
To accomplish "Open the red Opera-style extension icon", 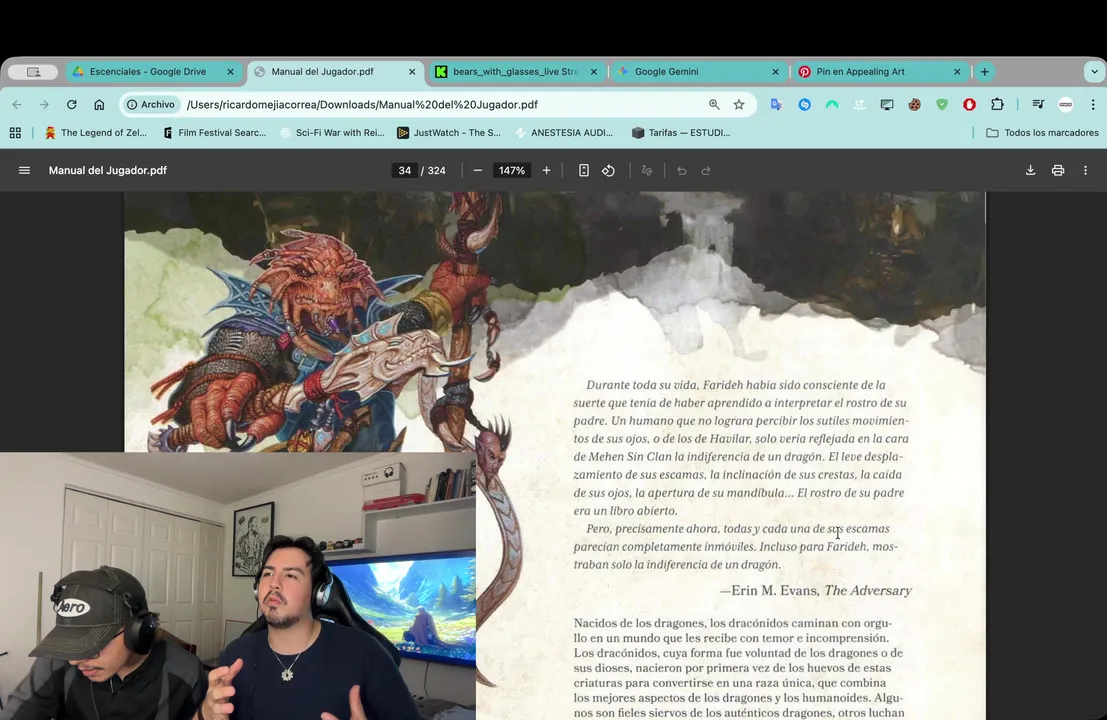I will coord(969,104).
